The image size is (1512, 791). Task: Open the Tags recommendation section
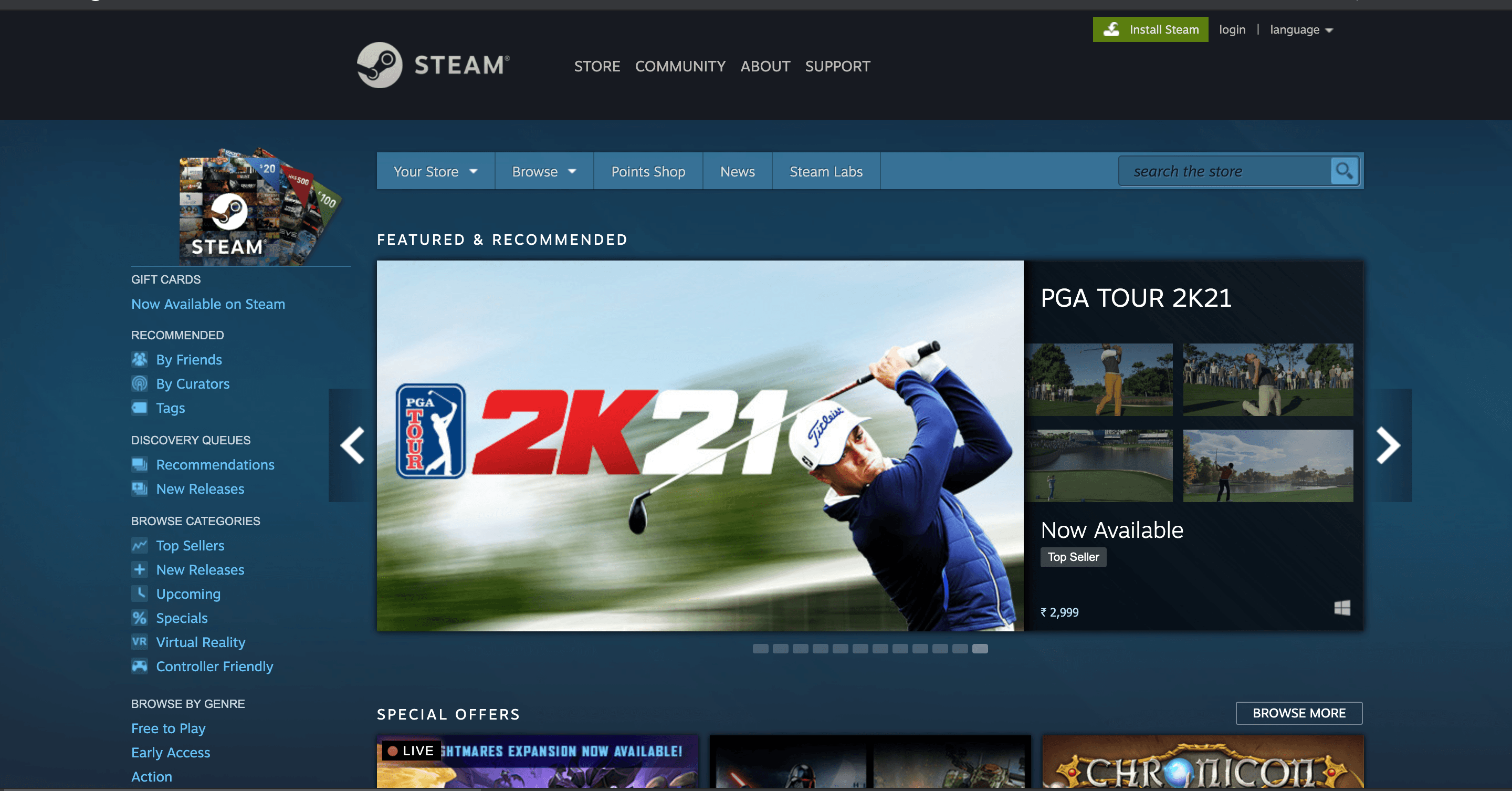point(170,407)
